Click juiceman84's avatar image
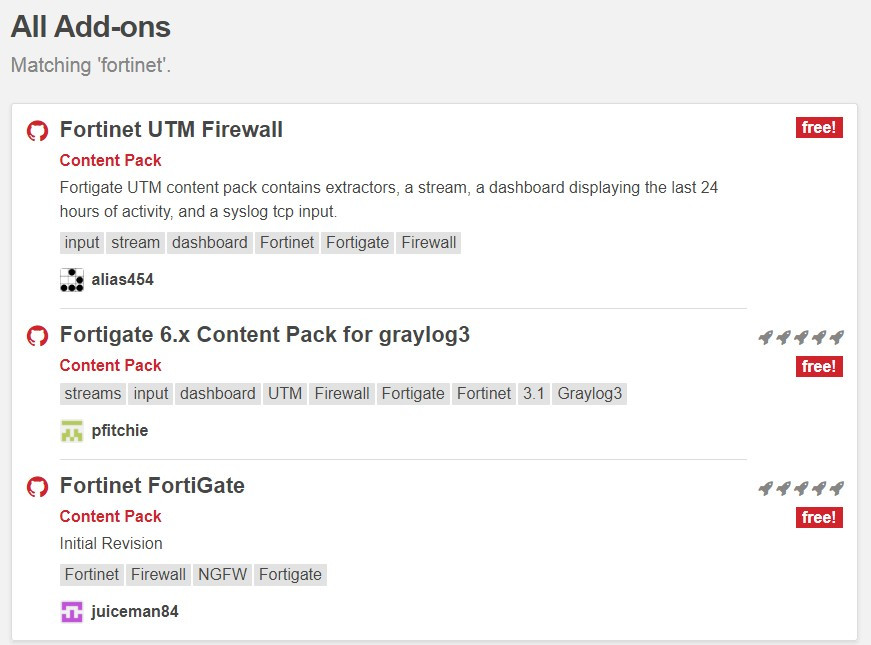Image resolution: width=871 pixels, height=645 pixels. pyautogui.click(x=71, y=612)
